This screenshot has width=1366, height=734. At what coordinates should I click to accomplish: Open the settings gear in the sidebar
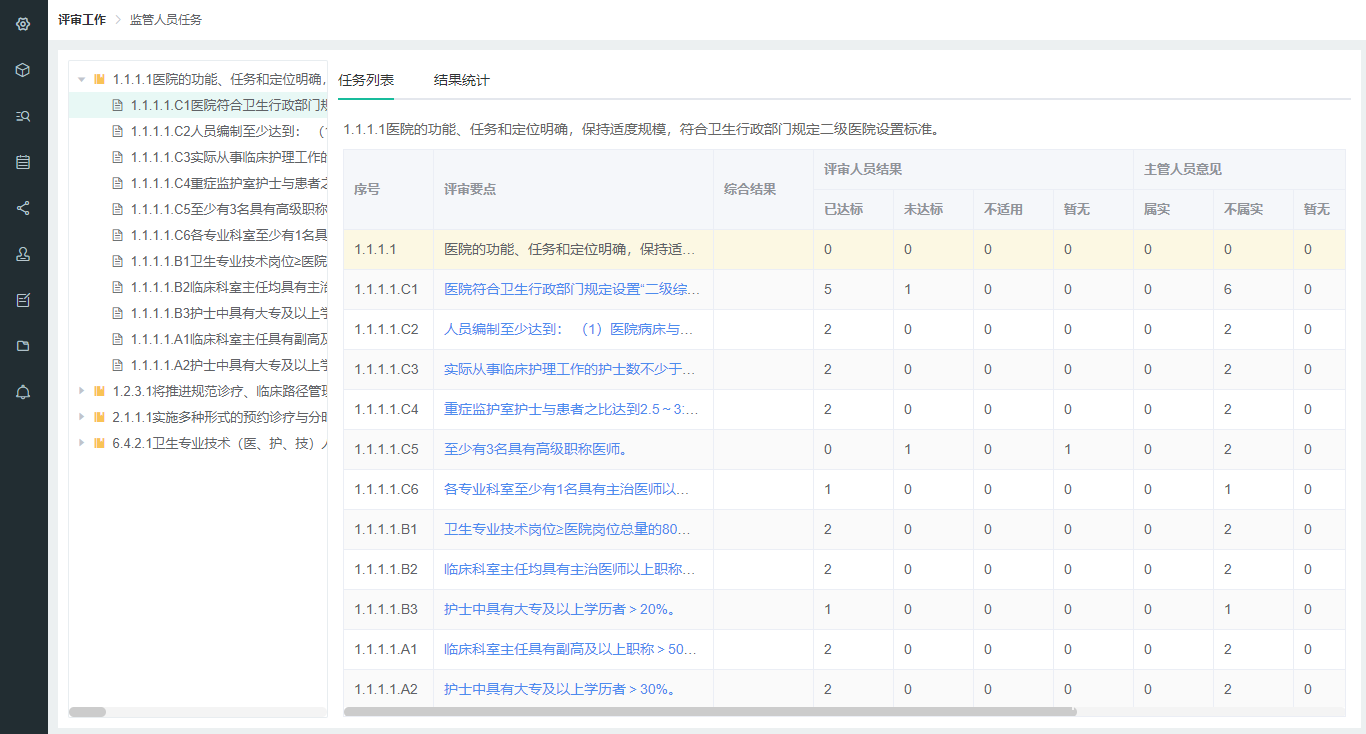click(x=23, y=24)
